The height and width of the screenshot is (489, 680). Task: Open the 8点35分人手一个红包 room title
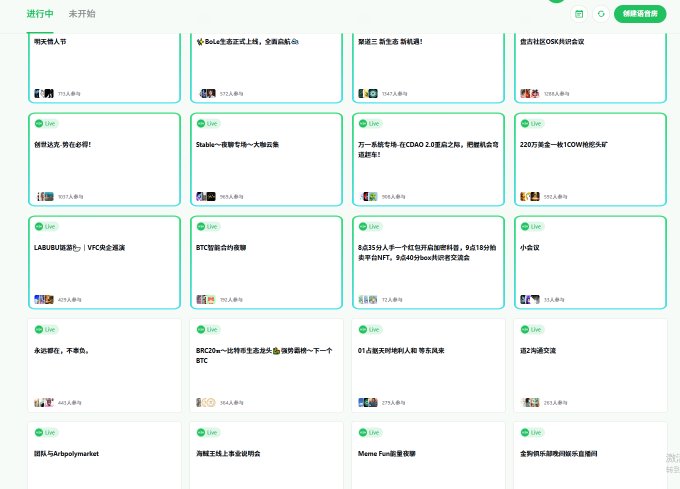[427, 253]
